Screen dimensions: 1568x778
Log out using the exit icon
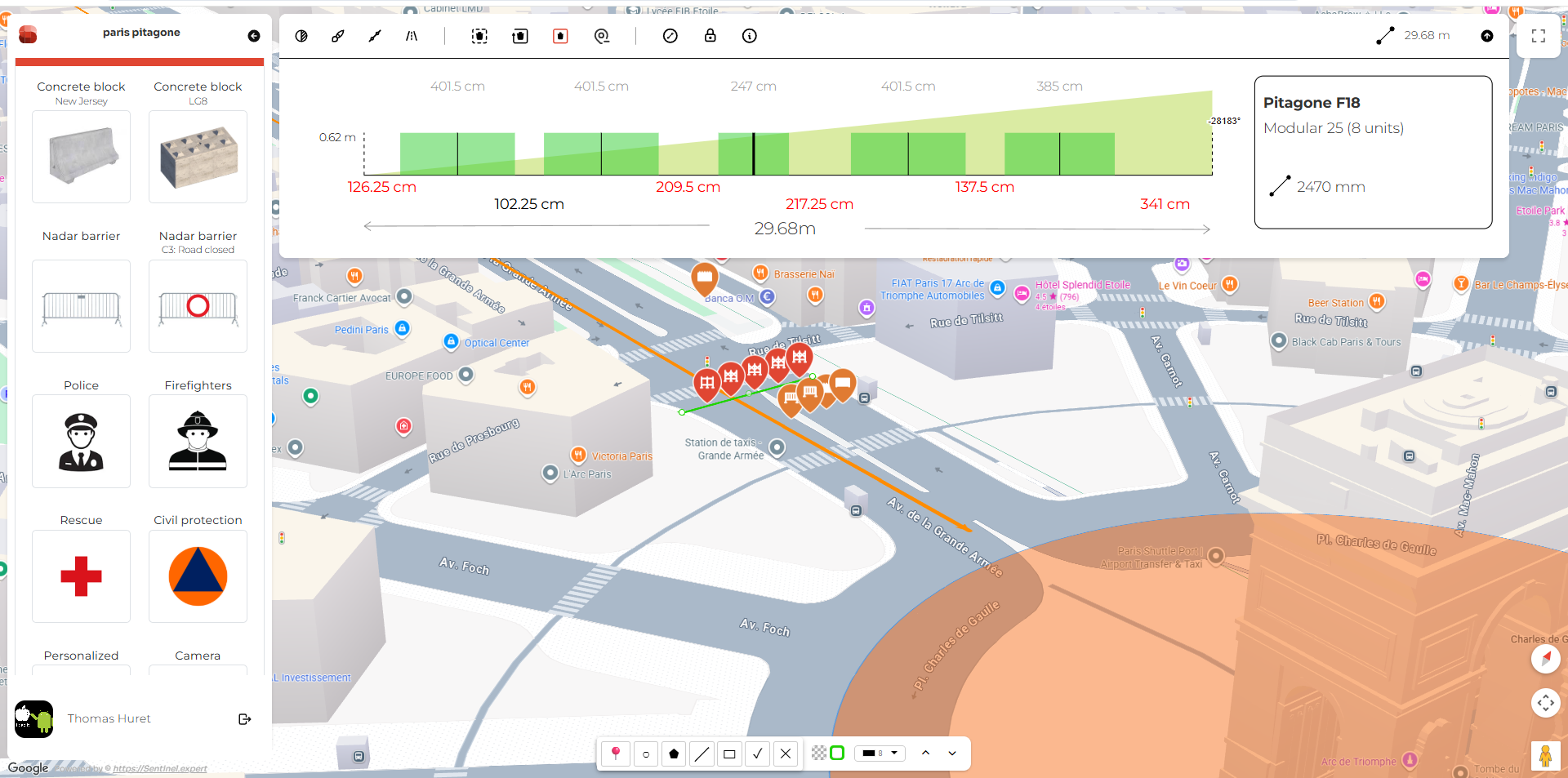coord(244,719)
